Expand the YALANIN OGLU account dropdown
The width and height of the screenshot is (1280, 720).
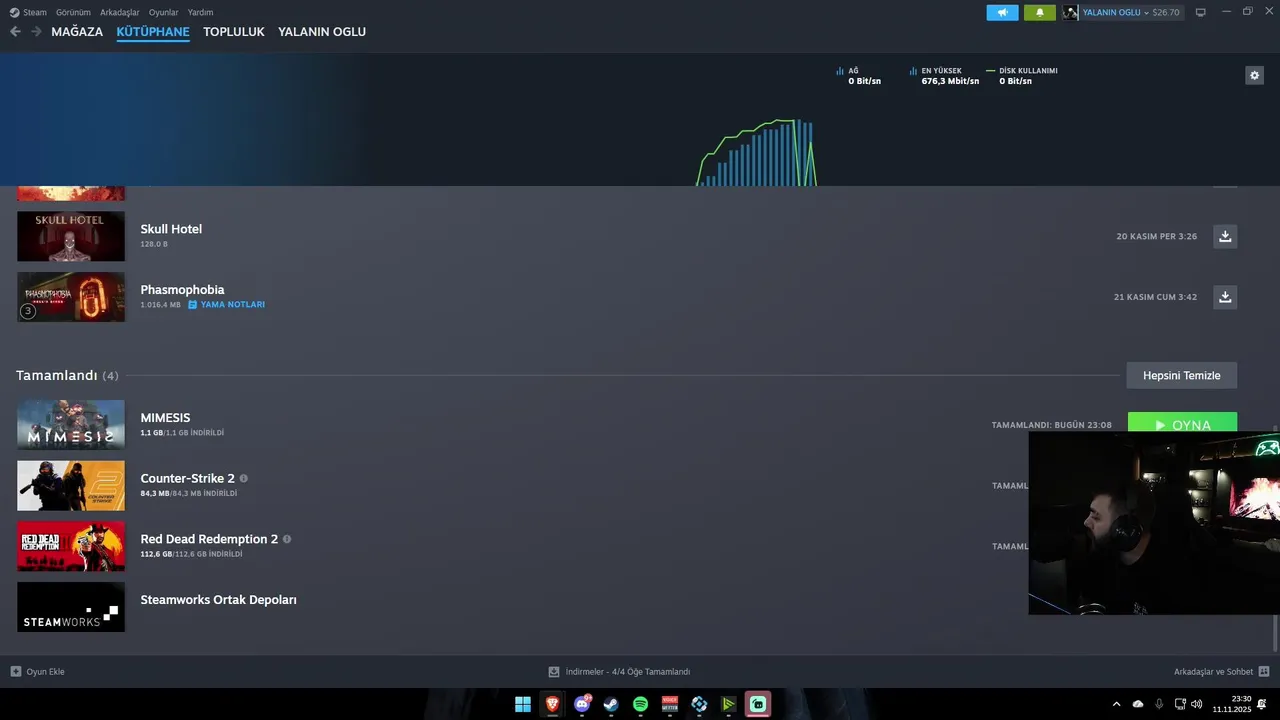[x=1147, y=12]
